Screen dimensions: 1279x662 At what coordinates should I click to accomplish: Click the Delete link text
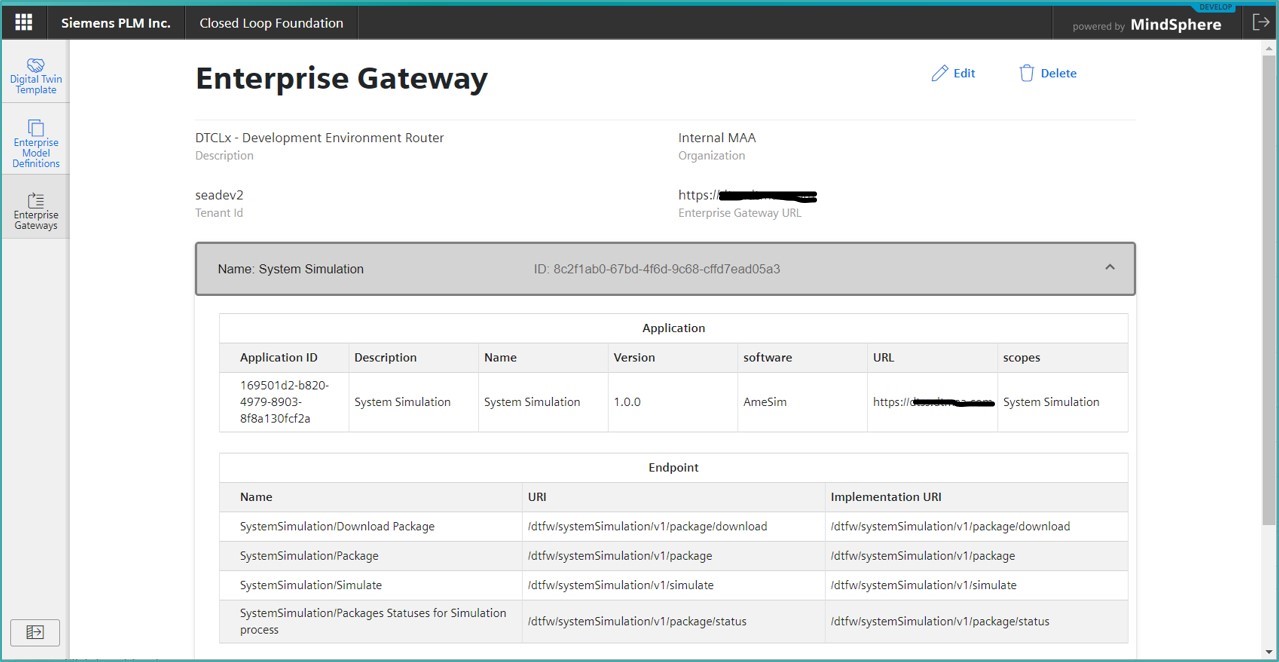tap(1059, 73)
